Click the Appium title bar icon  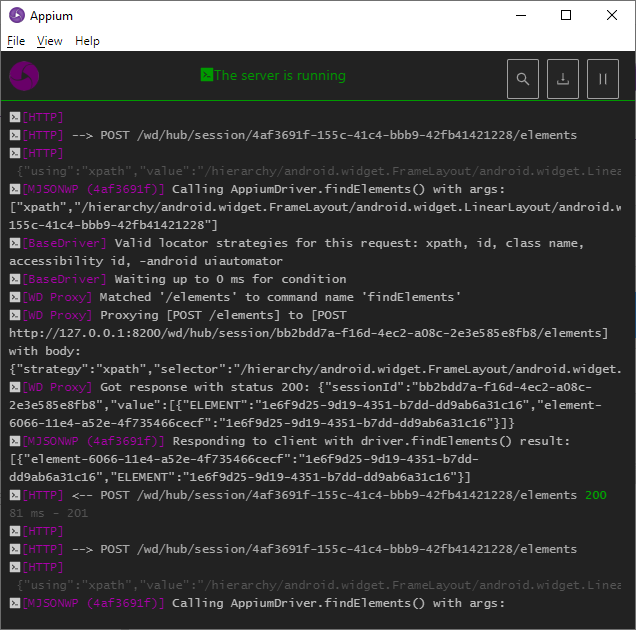(17, 15)
